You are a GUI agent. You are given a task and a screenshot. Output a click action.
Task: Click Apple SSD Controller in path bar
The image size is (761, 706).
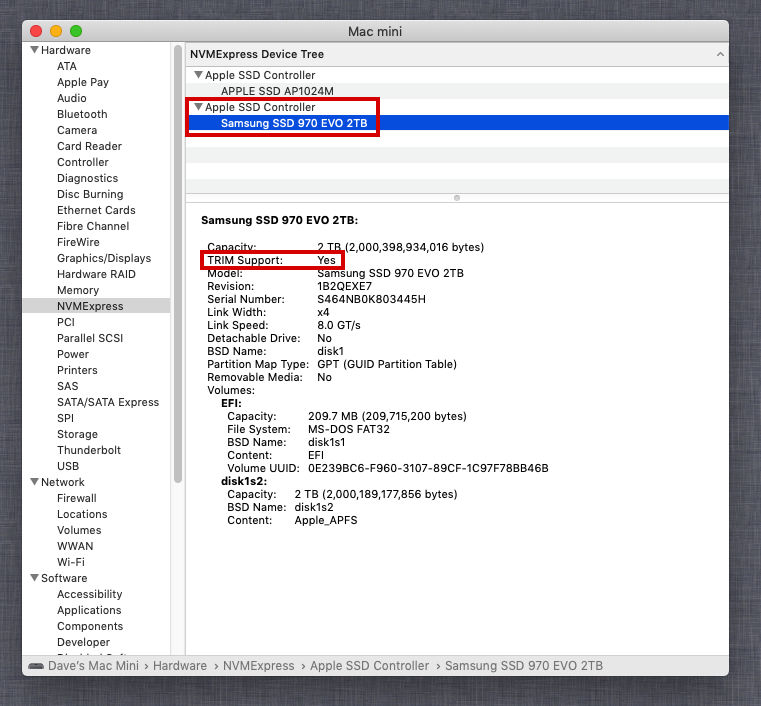click(369, 666)
